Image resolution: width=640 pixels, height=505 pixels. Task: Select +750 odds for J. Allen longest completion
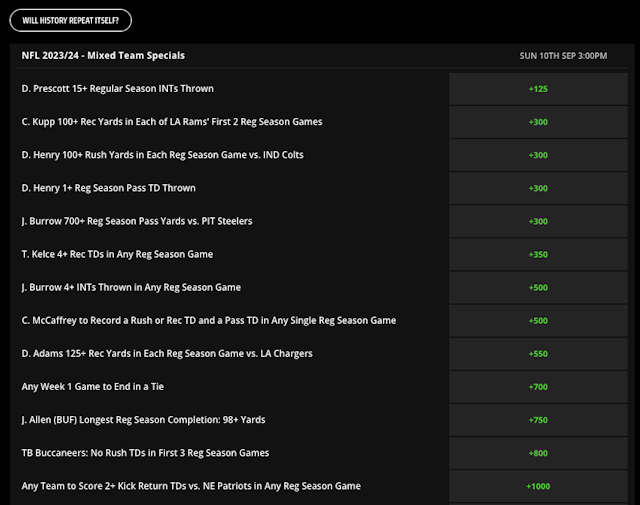(538, 420)
